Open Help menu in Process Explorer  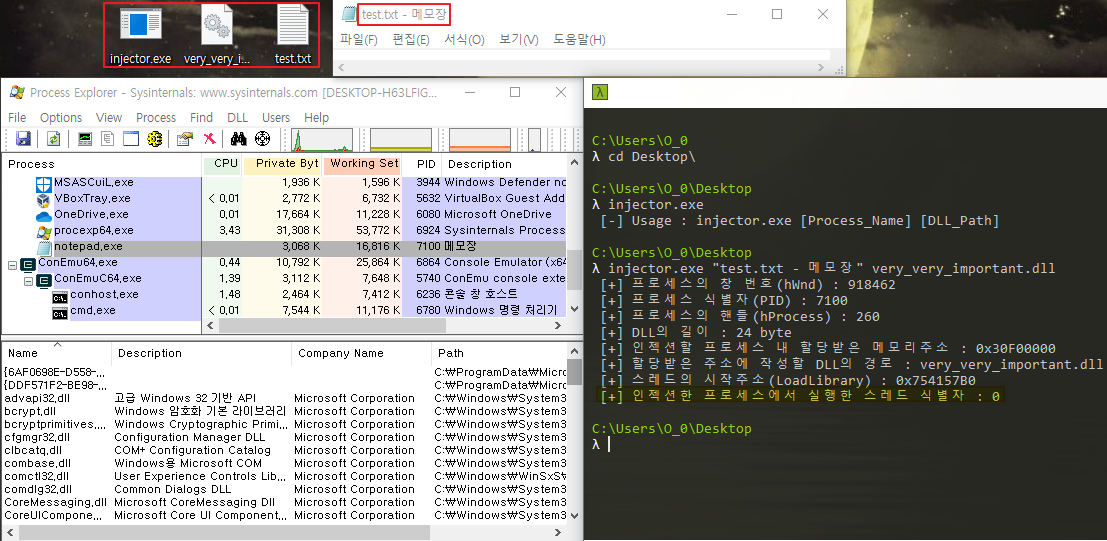pos(316,117)
